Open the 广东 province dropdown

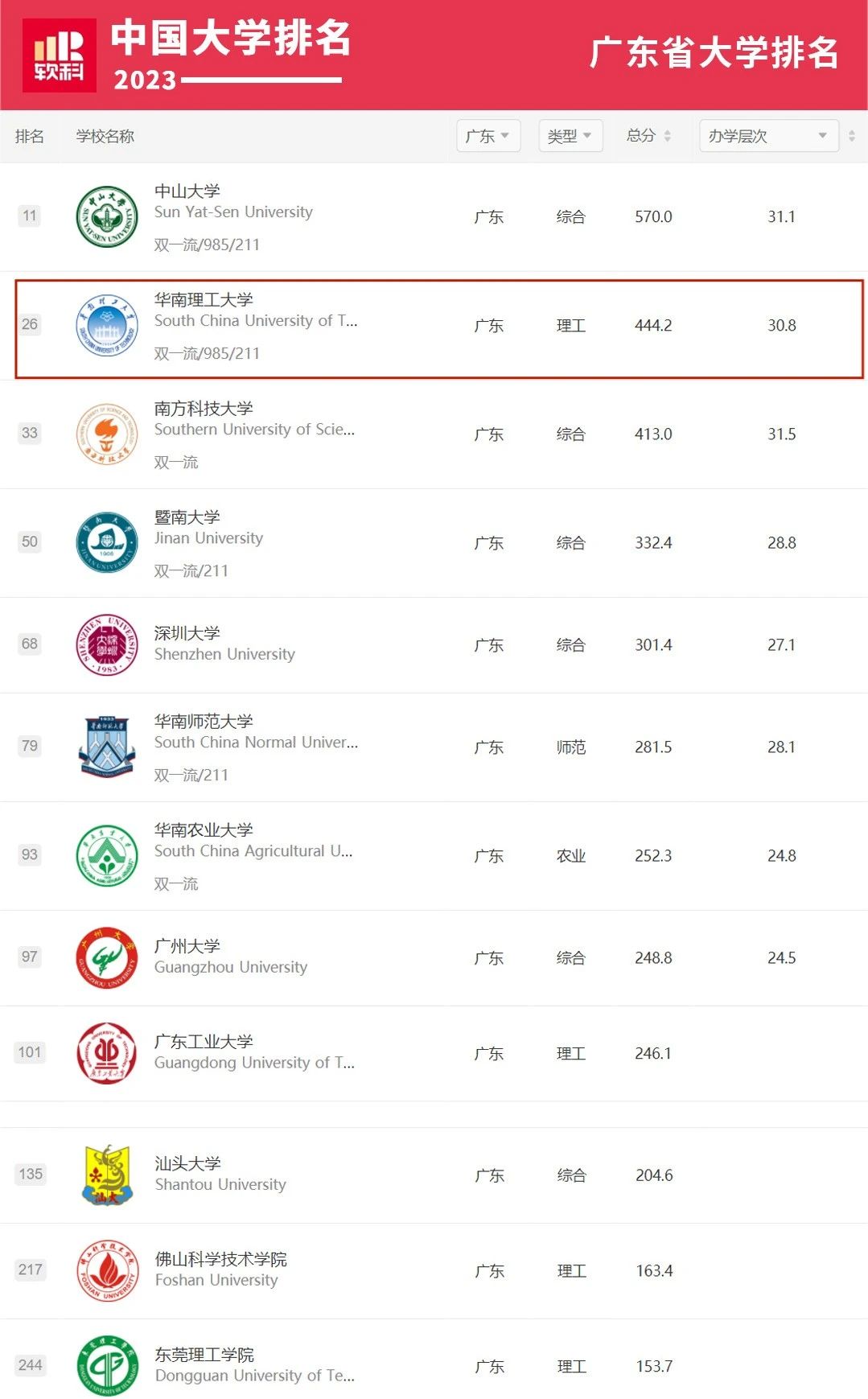488,136
